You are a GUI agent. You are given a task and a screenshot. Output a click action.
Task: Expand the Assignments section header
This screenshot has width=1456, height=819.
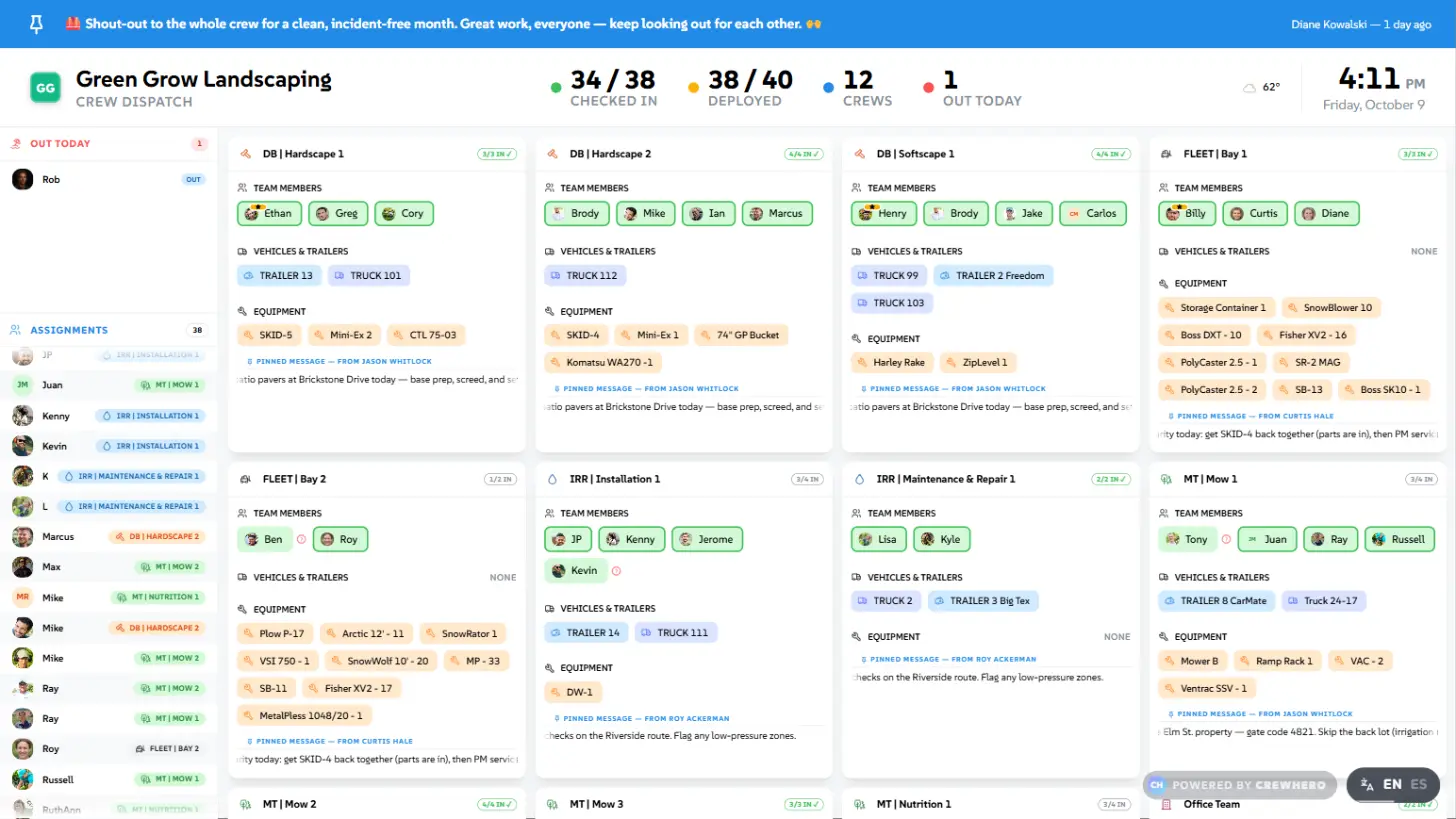click(108, 330)
